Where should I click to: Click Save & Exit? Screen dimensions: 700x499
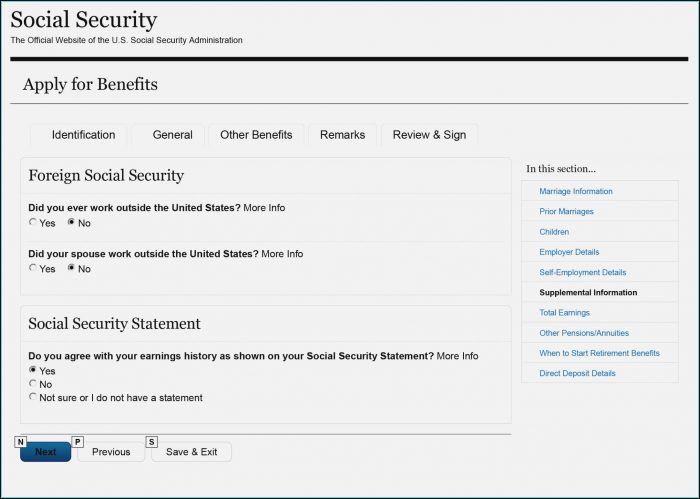pos(192,452)
